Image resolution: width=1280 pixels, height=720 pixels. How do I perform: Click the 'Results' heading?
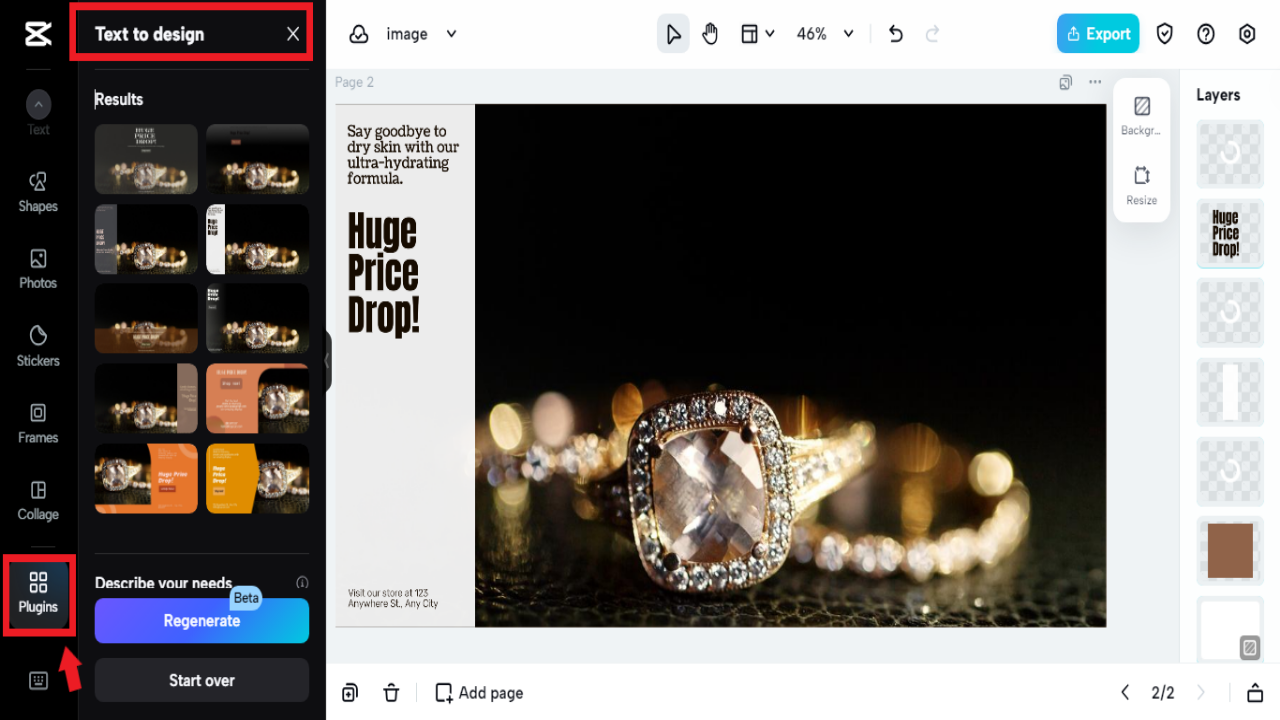(119, 99)
